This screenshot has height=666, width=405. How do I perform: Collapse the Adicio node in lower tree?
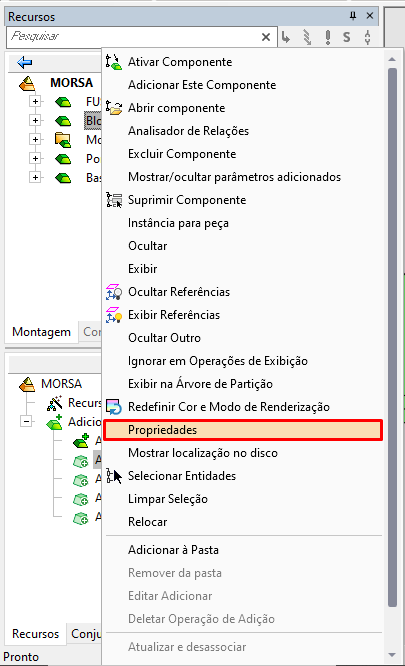(26, 421)
